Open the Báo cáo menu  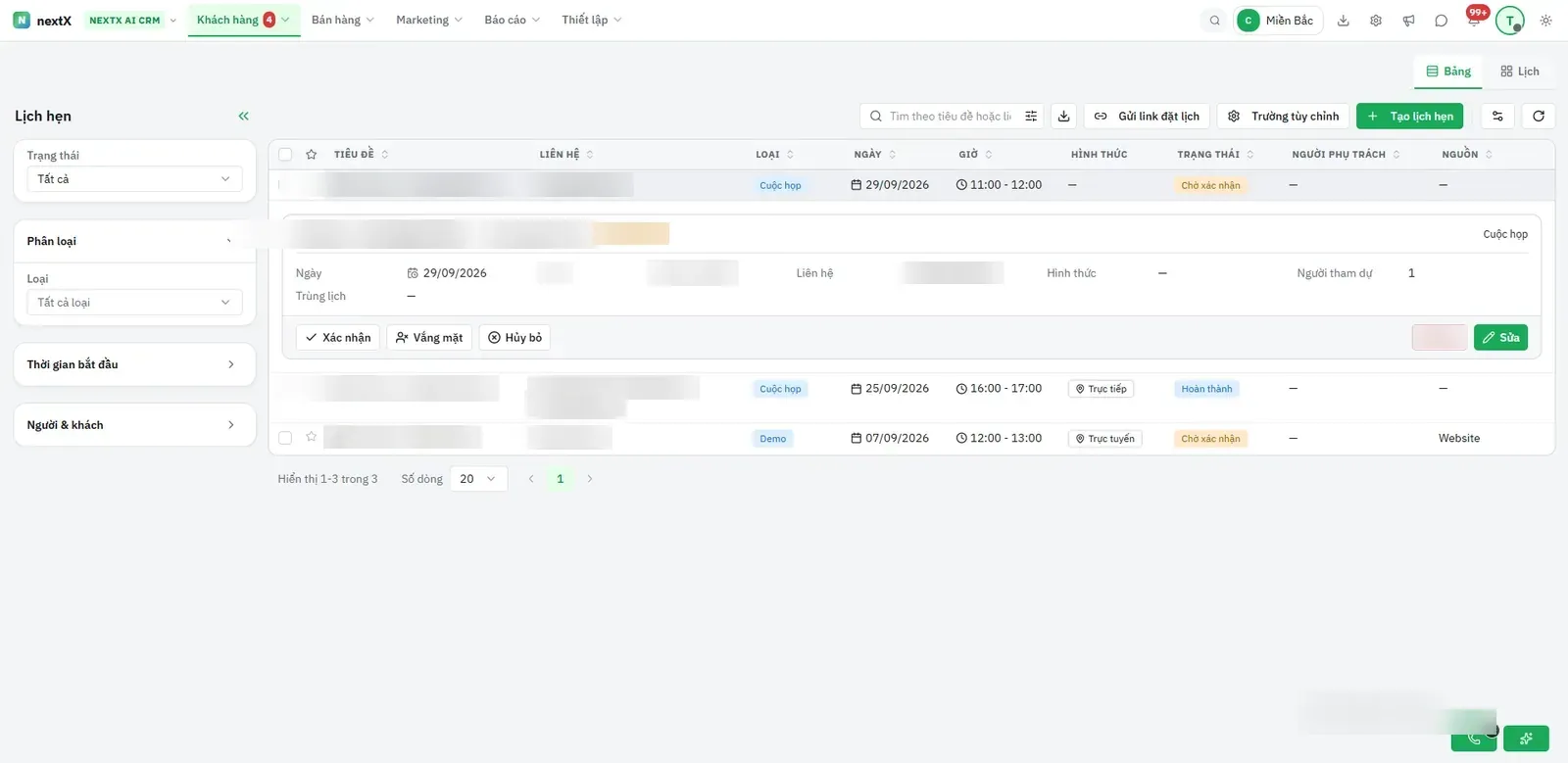[x=512, y=20]
